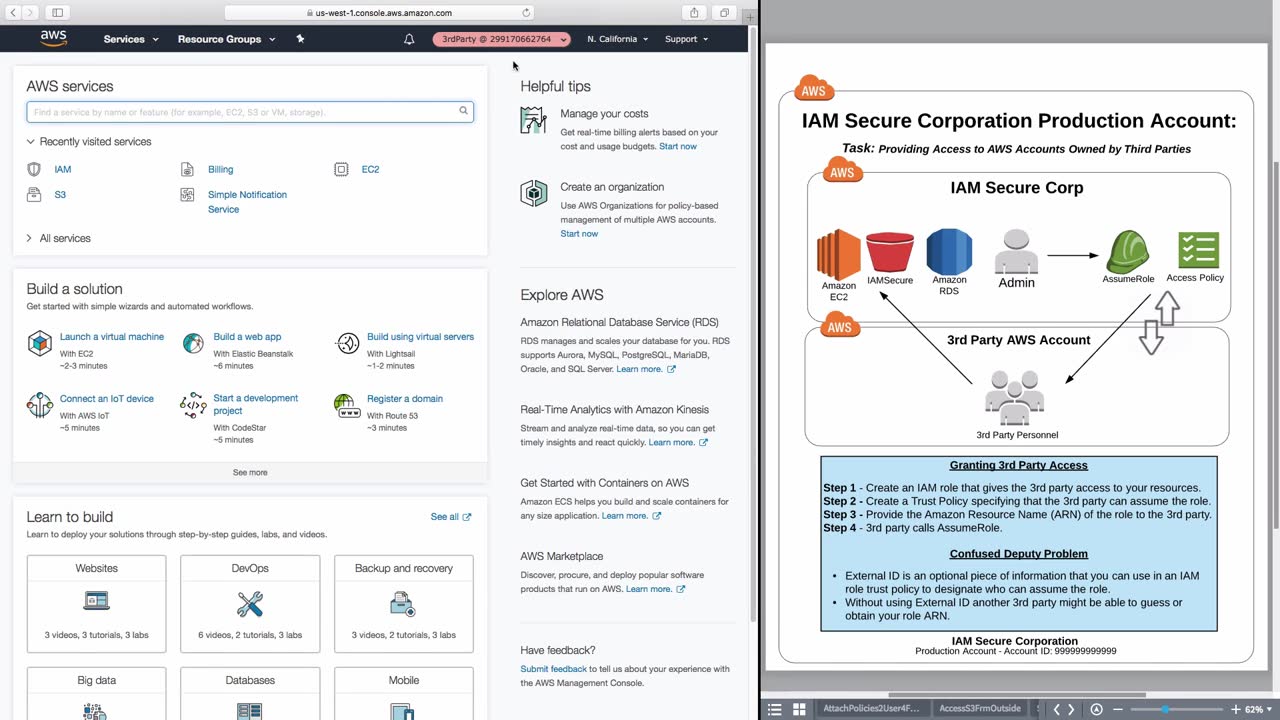Go back with Safari's back arrow
The width and height of the screenshot is (1280, 720).
click(14, 13)
